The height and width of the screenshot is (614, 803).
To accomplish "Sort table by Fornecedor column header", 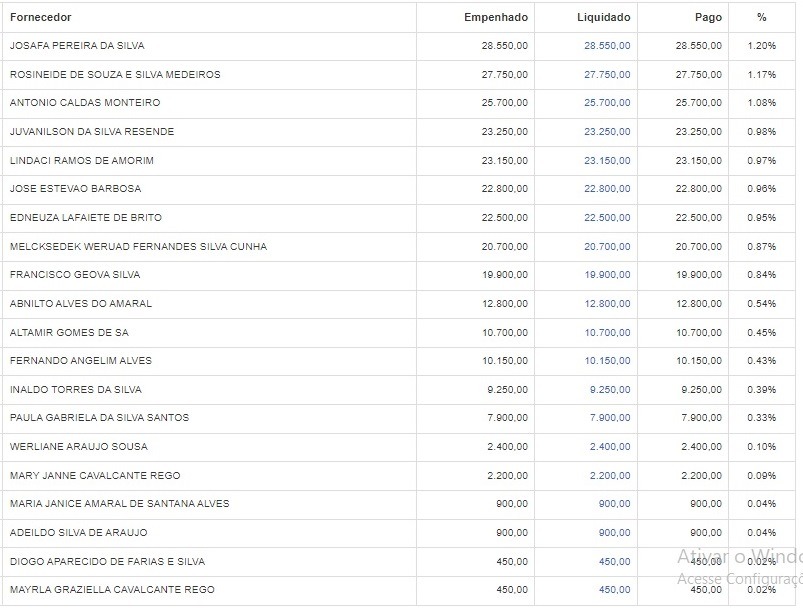I will pos(41,18).
